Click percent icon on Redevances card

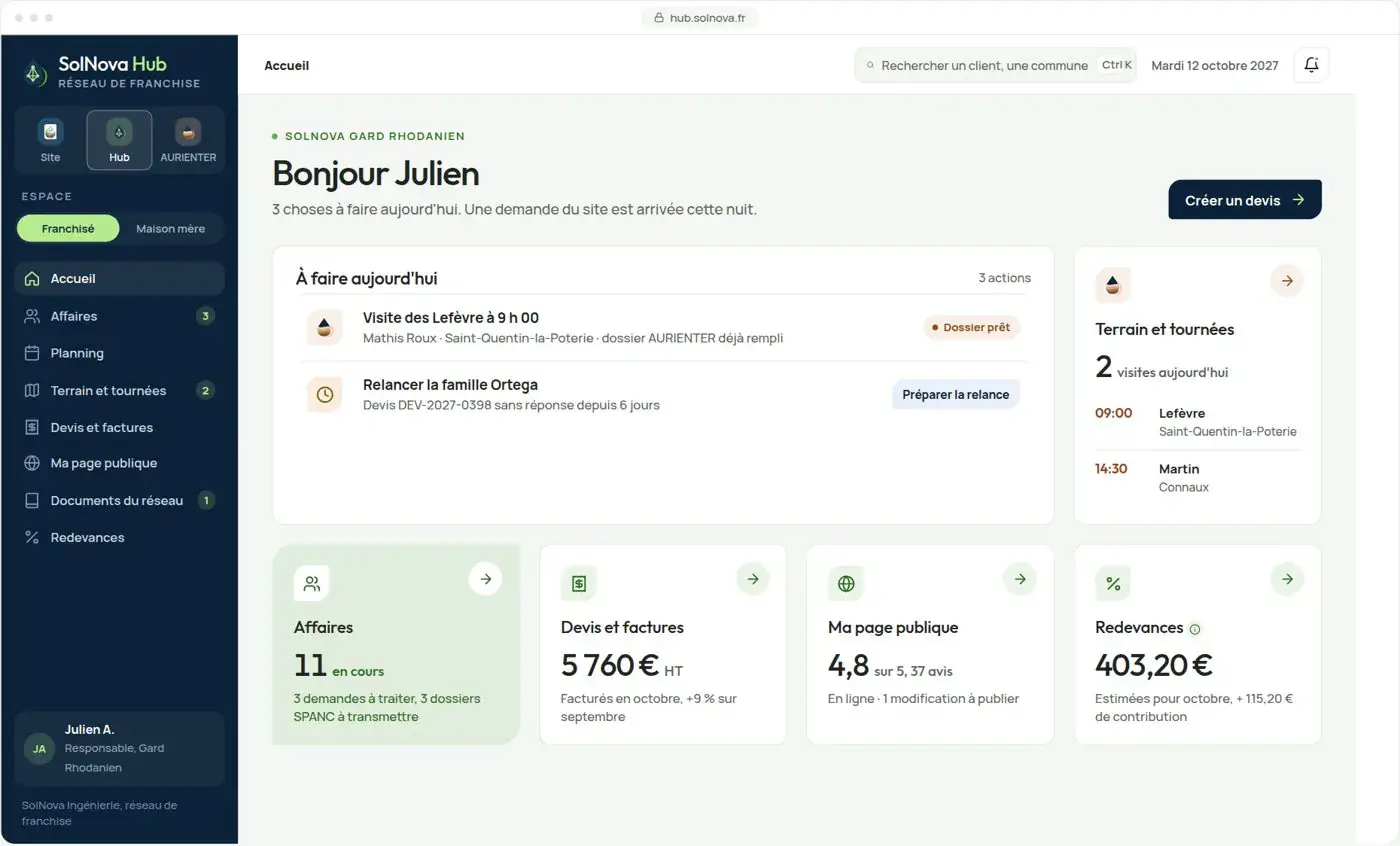click(1113, 583)
